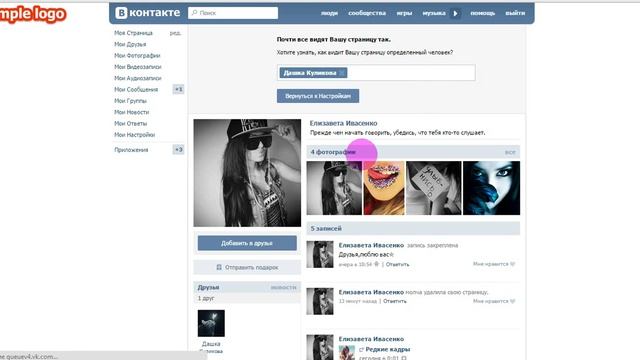
Task: Open Мои Аудиозаписи in sidebar
Action: tap(138, 78)
